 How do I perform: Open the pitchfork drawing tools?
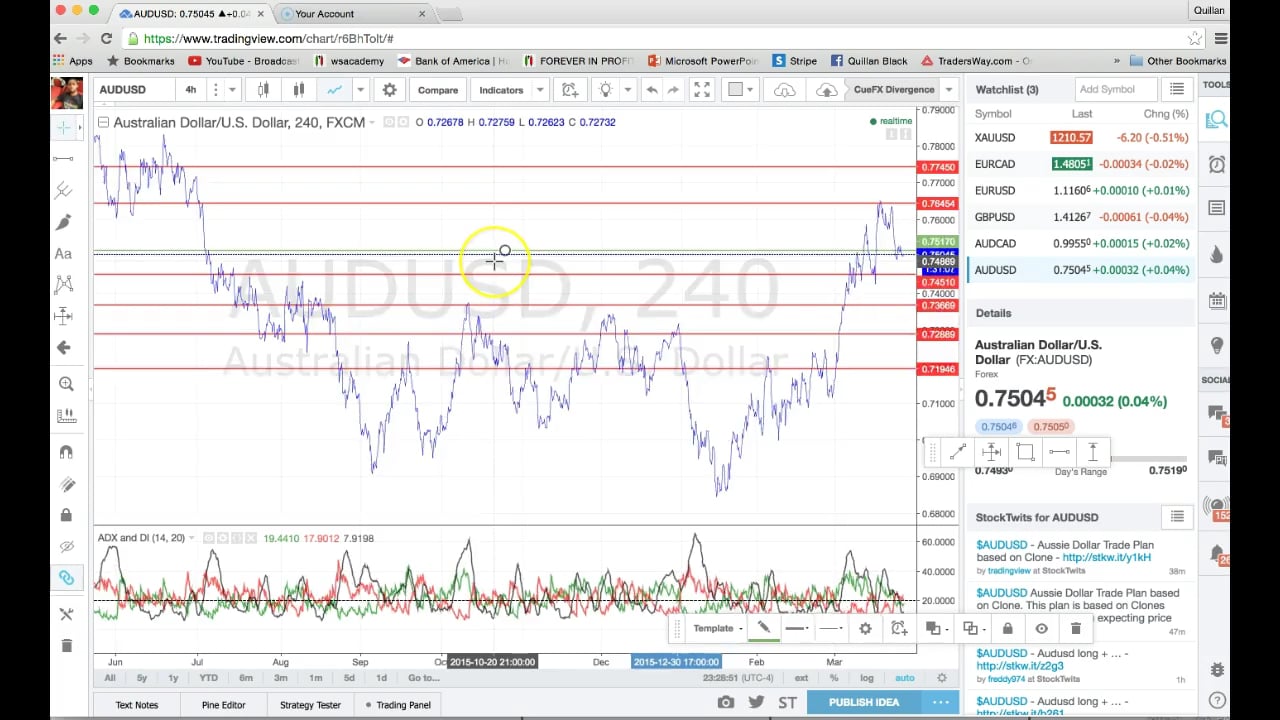pyautogui.click(x=65, y=190)
